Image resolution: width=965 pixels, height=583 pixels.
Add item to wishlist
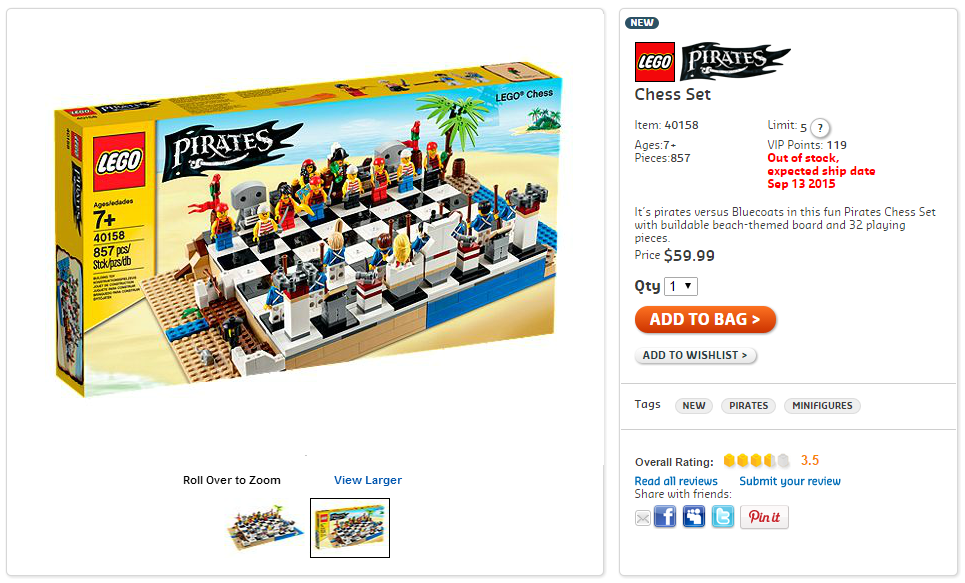tap(695, 355)
